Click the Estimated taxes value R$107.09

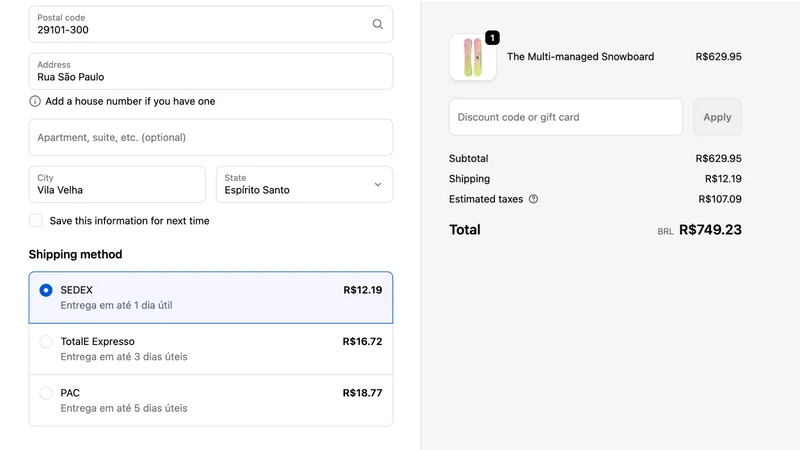[x=720, y=199]
